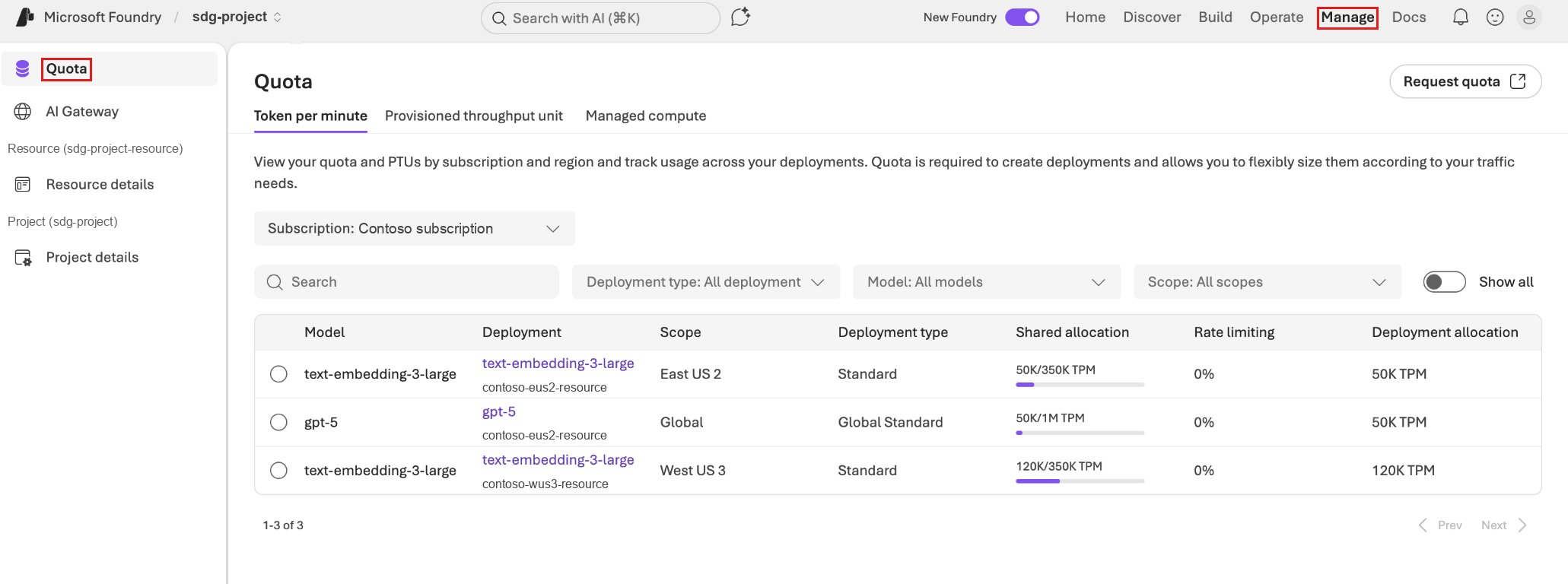Screen dimensions: 1568x584
Task: Open the user account avatar
Action: [1529, 17]
